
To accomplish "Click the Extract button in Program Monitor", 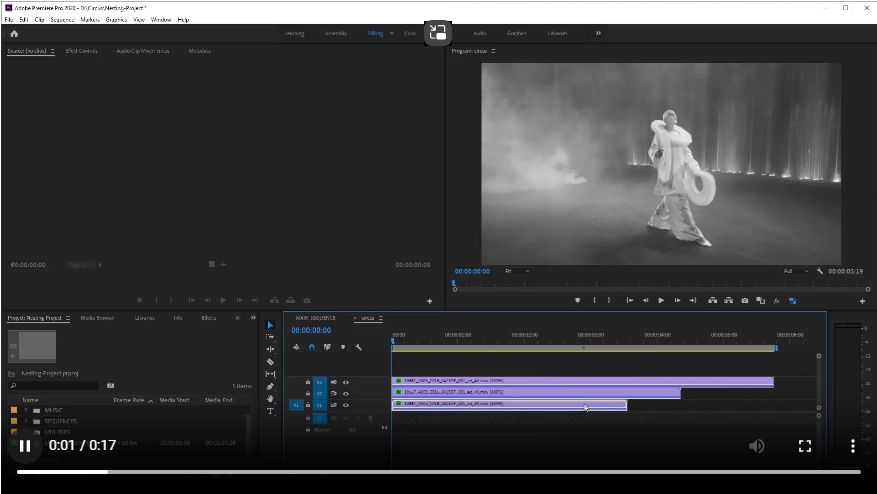I will point(728,300).
